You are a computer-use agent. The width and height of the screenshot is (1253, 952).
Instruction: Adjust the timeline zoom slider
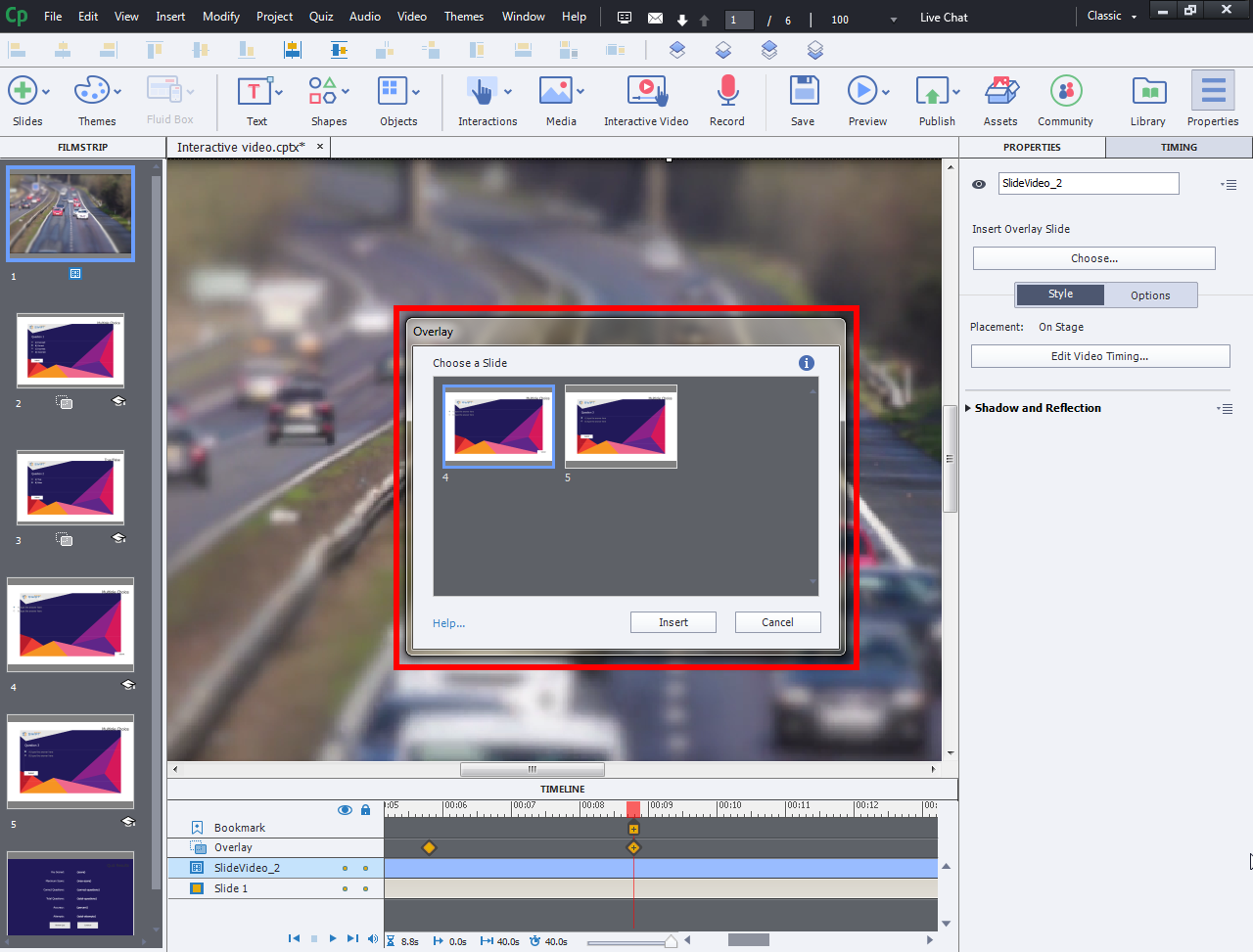(x=671, y=941)
